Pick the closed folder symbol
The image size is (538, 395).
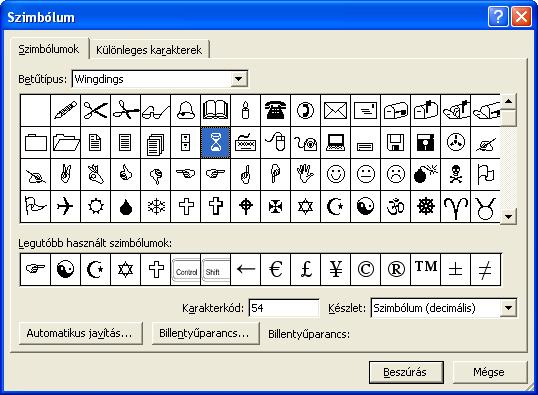35,142
